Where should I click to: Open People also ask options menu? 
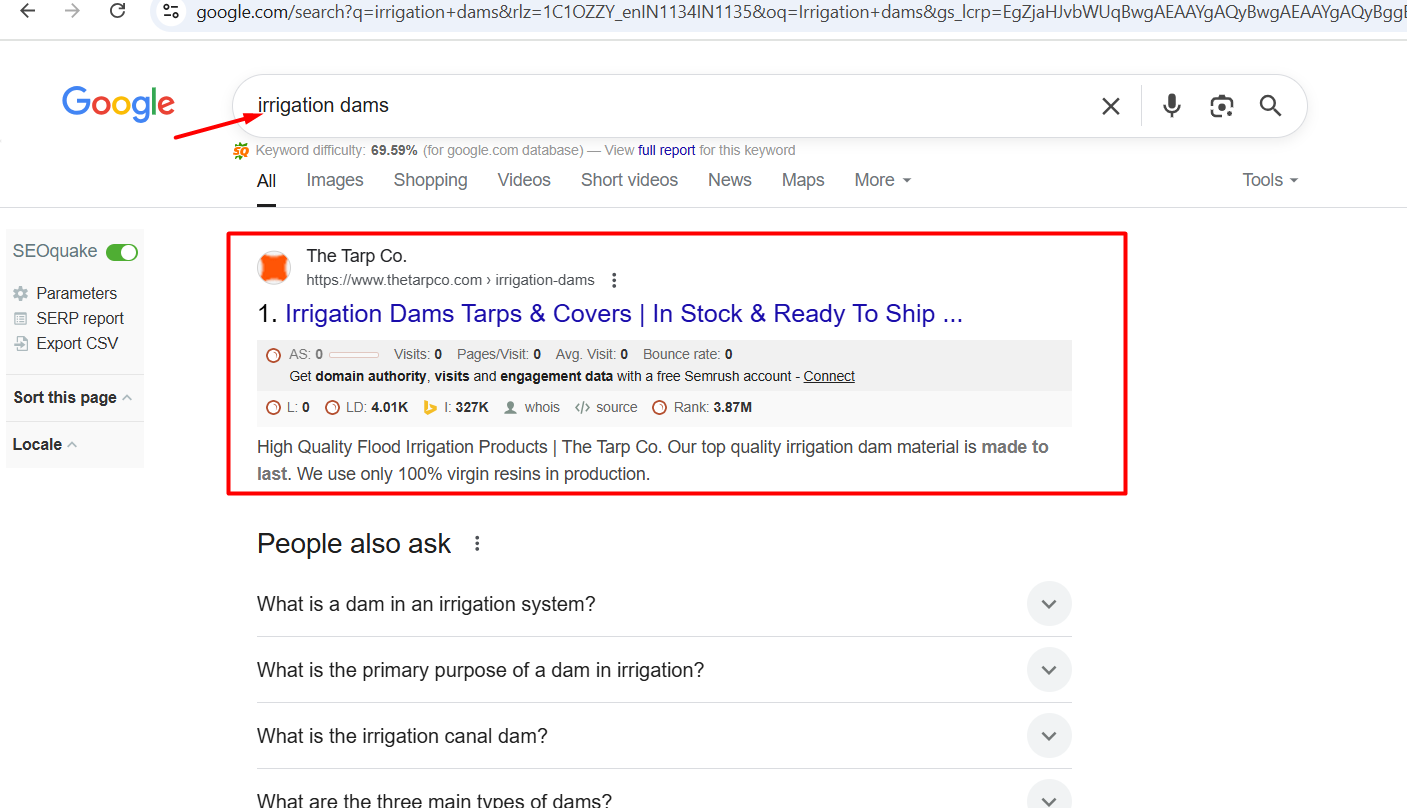pos(477,544)
